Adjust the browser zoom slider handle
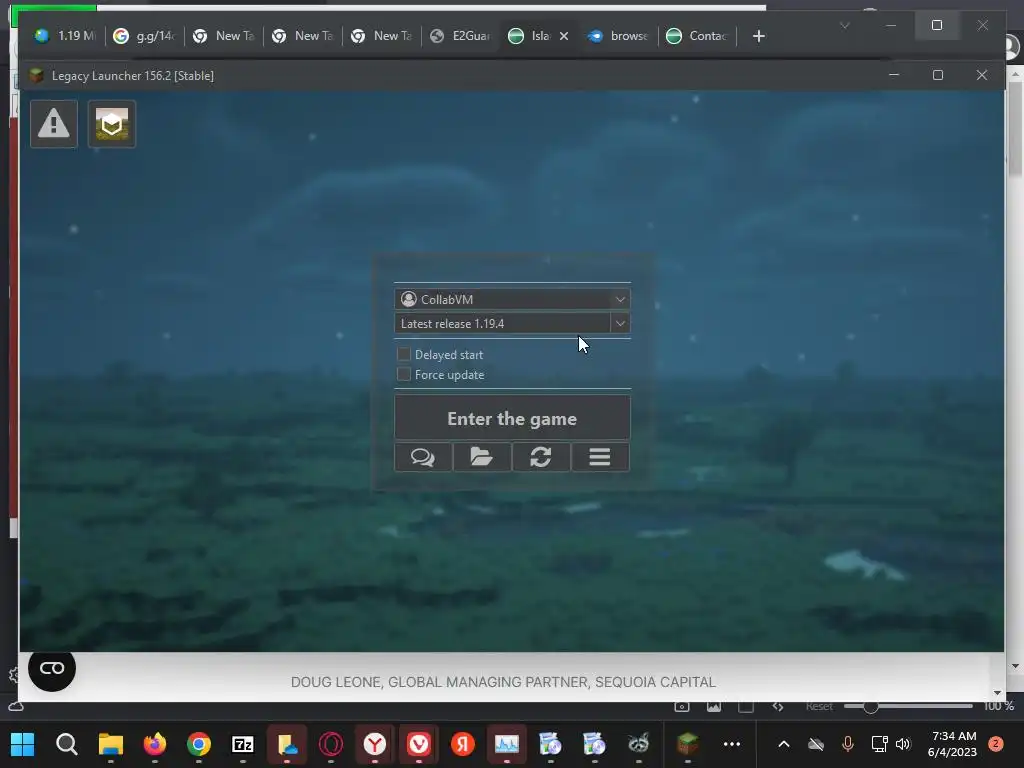 (x=870, y=707)
